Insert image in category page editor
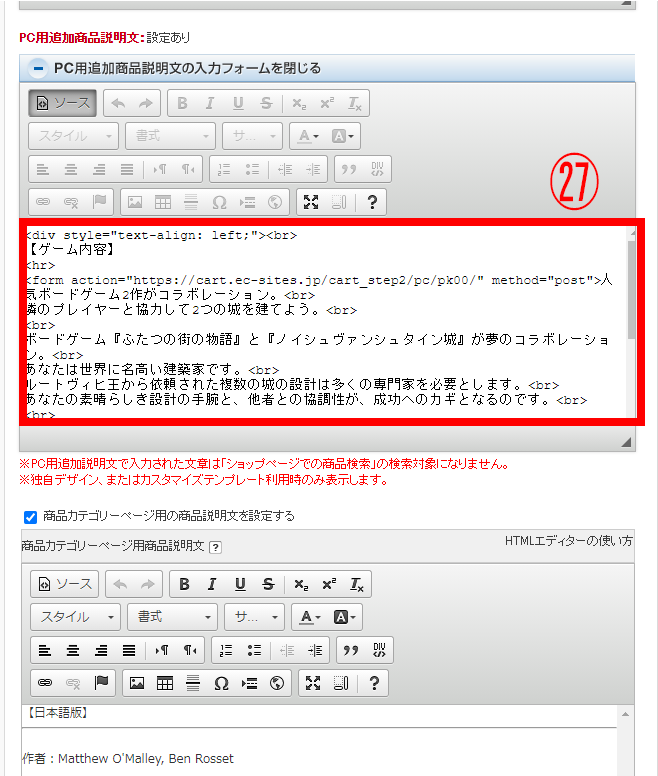658x776 pixels. tap(137, 683)
